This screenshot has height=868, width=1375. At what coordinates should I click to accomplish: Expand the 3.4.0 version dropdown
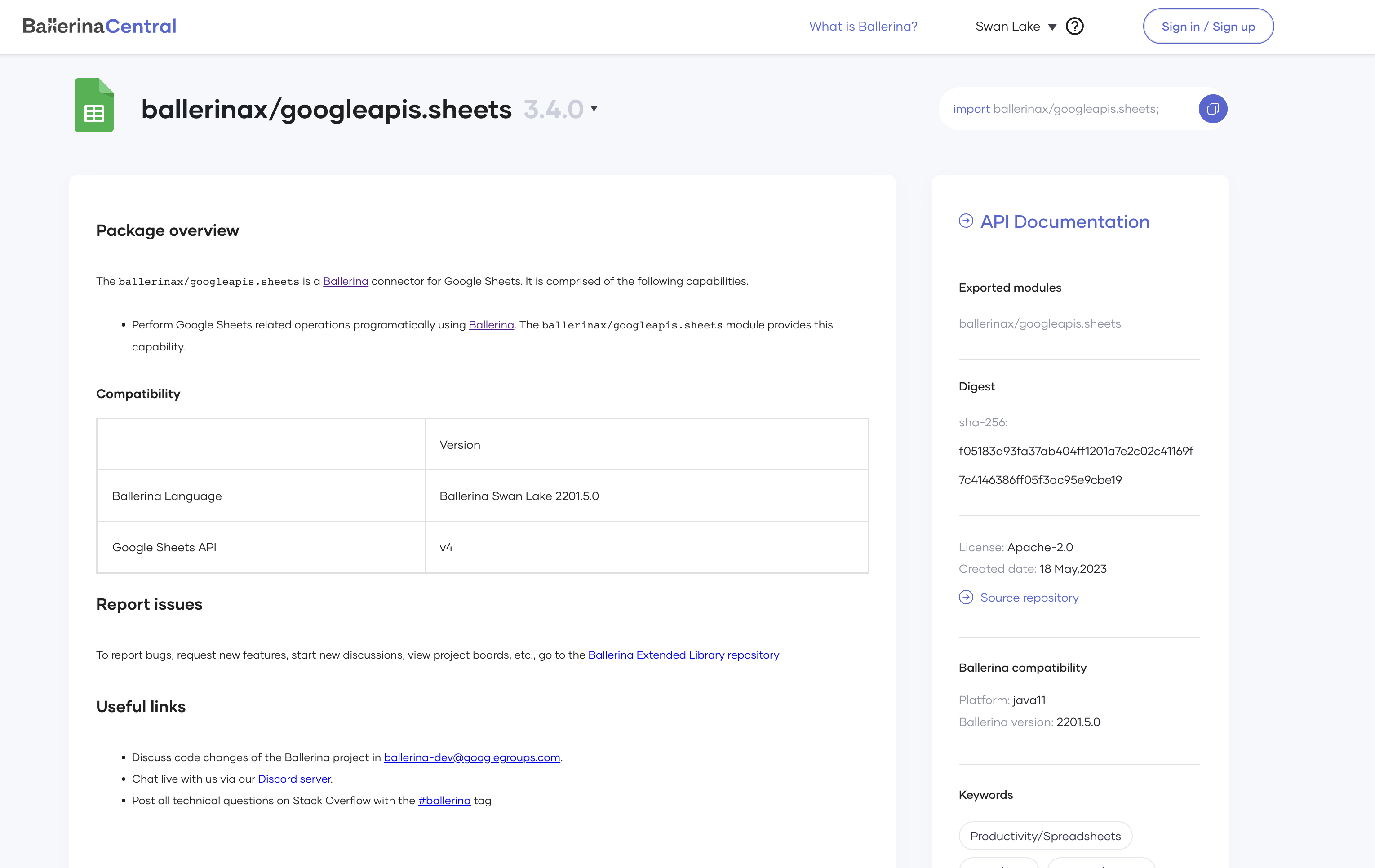[x=594, y=109]
